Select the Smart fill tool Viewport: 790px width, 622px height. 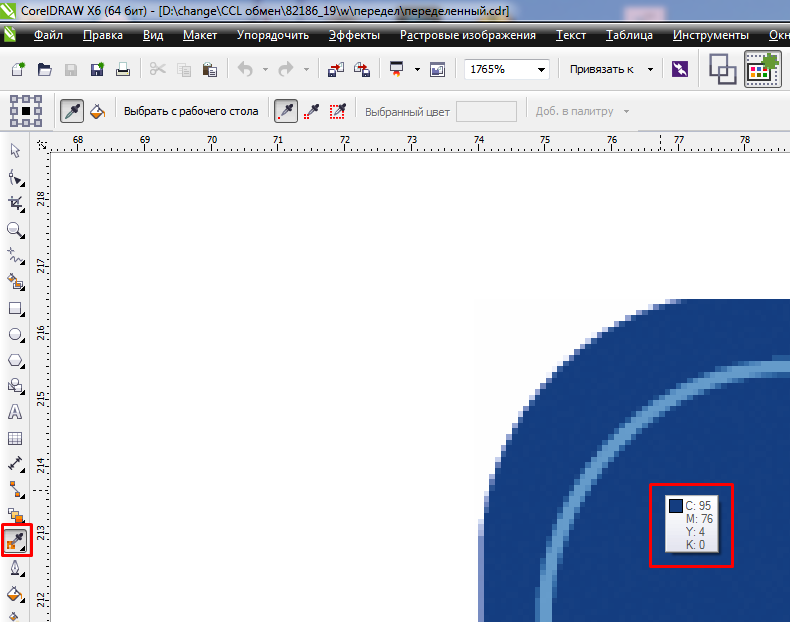16,283
